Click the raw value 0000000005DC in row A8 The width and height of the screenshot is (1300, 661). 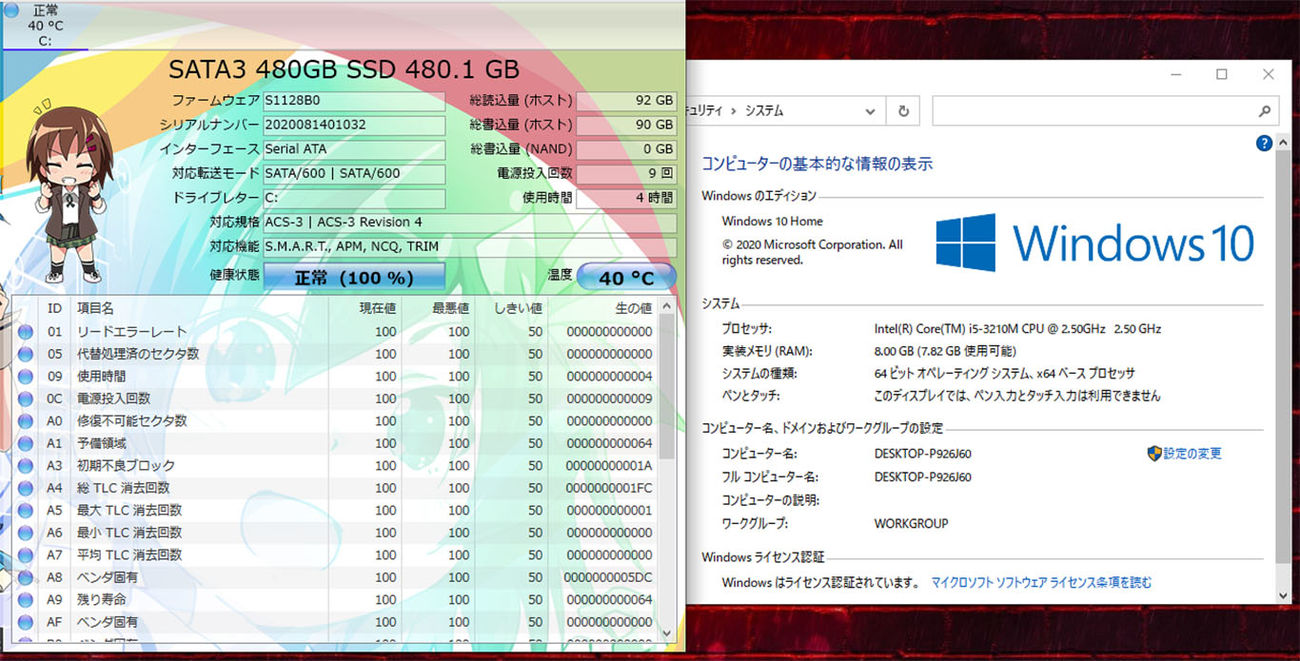pos(608,577)
